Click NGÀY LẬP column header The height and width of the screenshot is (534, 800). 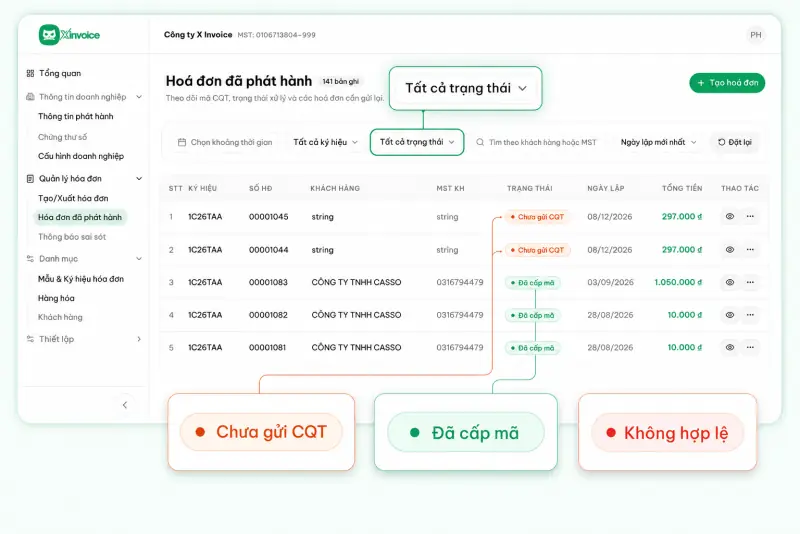coord(606,188)
